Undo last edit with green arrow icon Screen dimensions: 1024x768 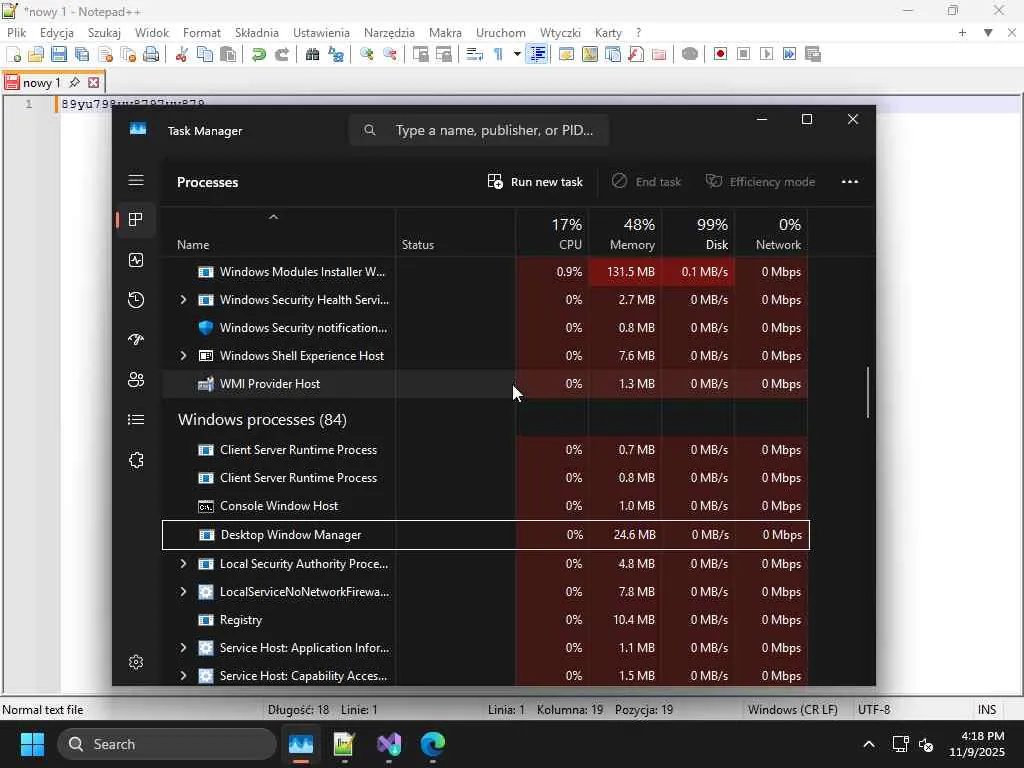[x=259, y=54]
